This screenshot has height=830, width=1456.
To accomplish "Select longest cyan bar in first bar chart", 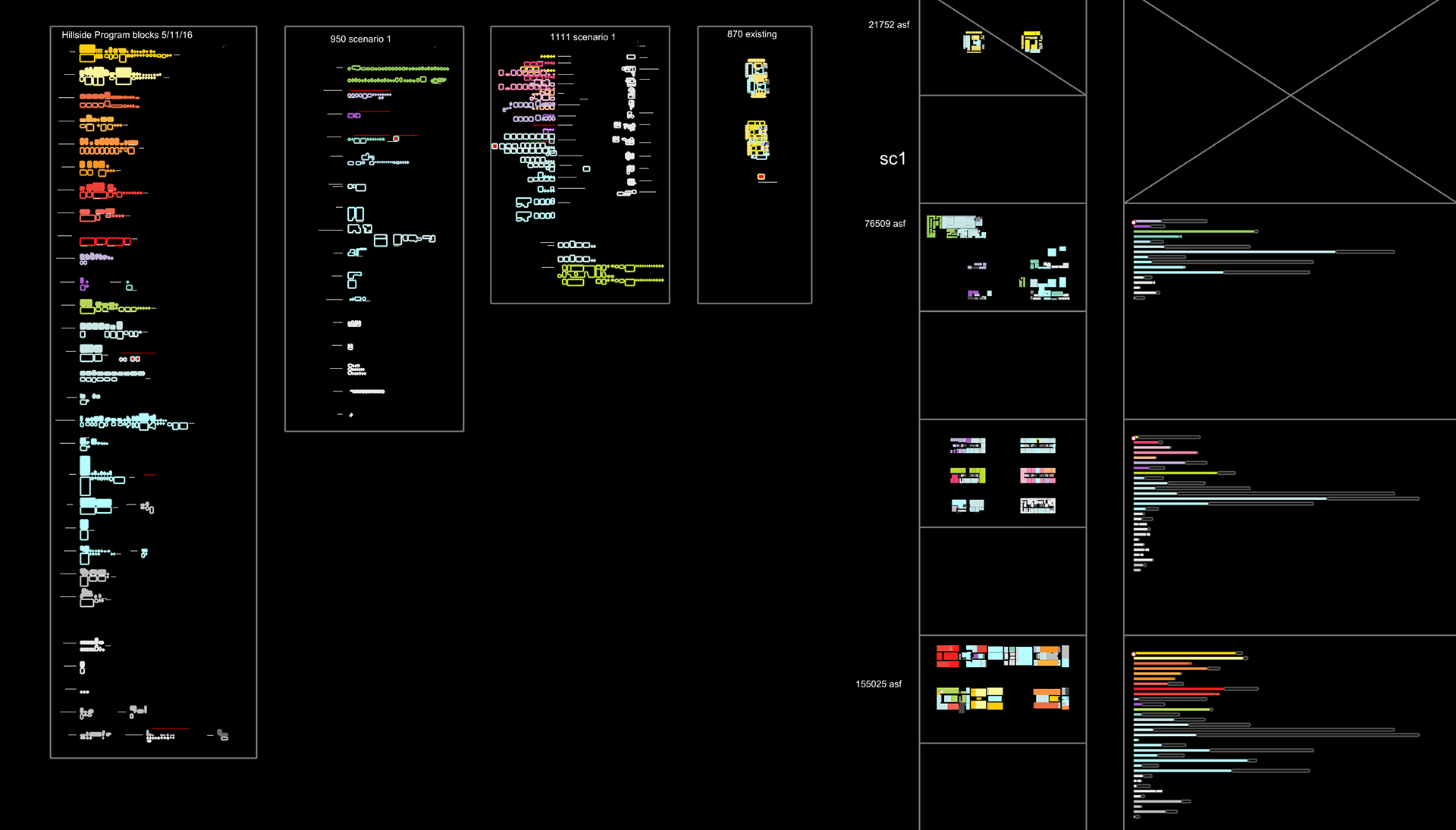I will pos(1235,252).
